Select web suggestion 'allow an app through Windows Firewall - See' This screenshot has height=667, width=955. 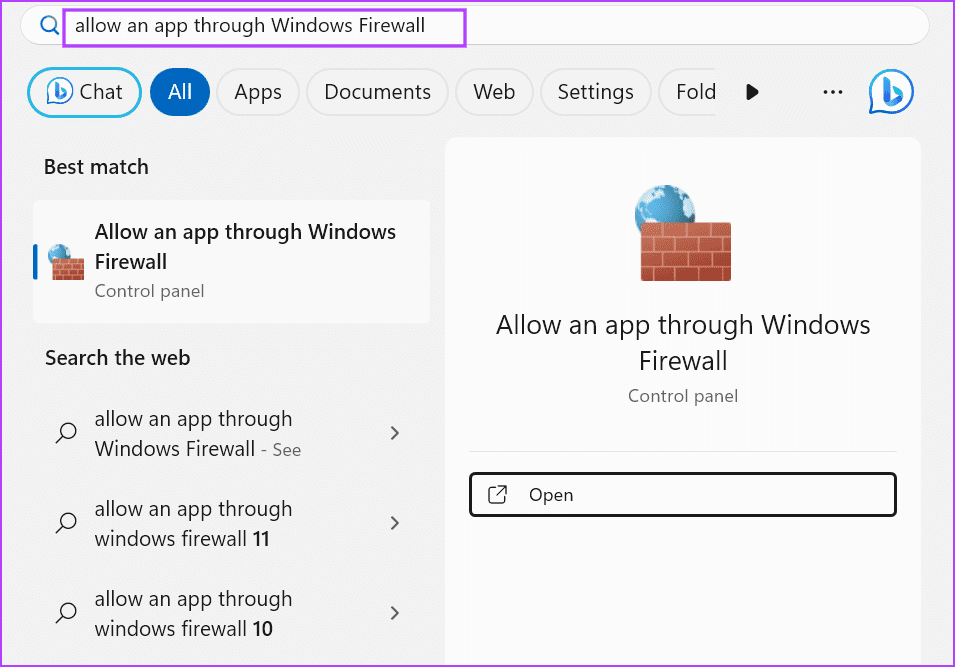click(x=231, y=434)
